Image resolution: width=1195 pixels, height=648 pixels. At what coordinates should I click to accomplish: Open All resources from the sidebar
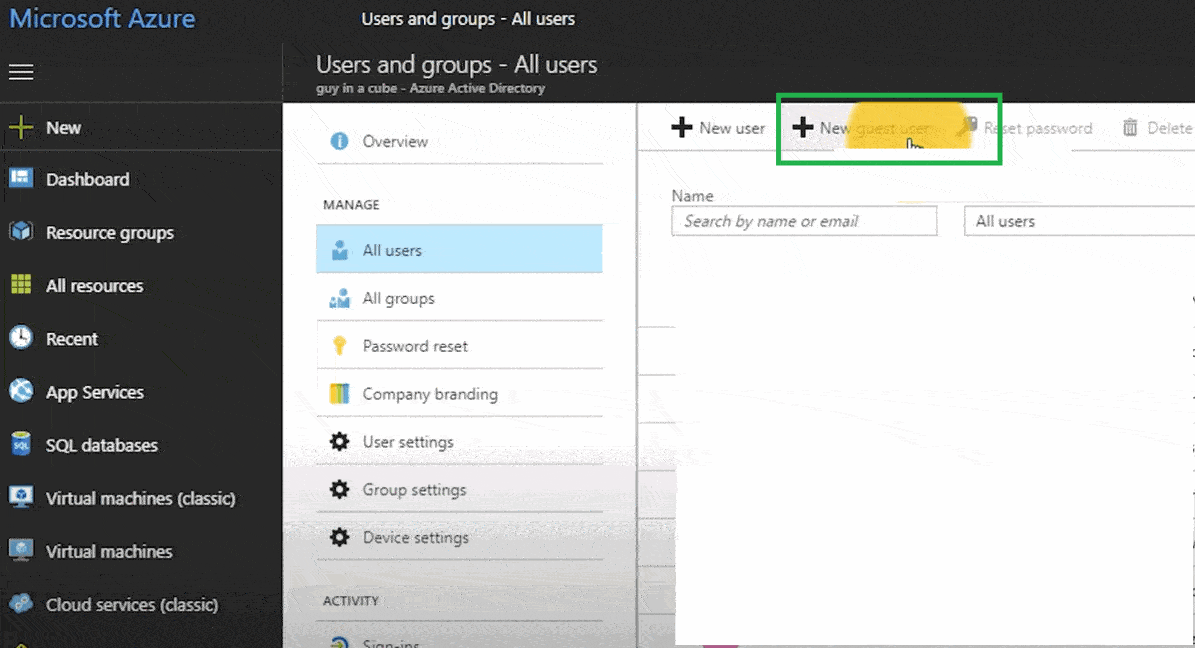[95, 286]
